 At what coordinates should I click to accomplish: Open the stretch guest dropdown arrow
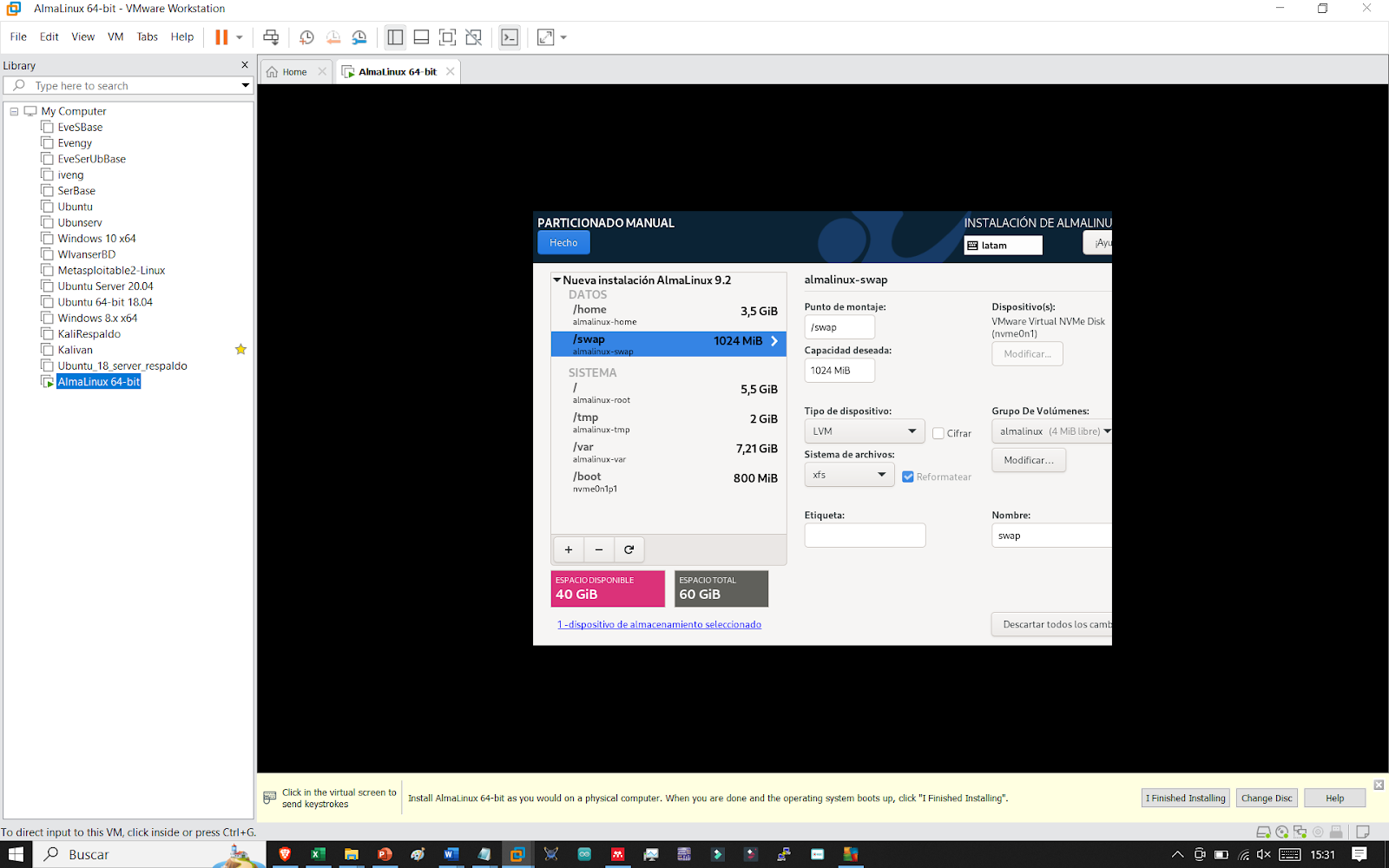(x=563, y=37)
